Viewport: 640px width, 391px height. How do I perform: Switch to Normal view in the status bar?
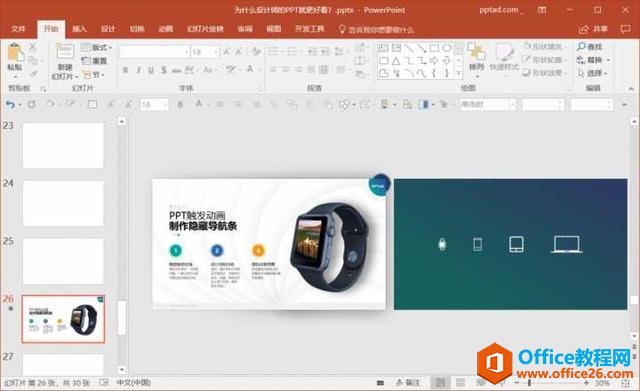tap(440, 383)
